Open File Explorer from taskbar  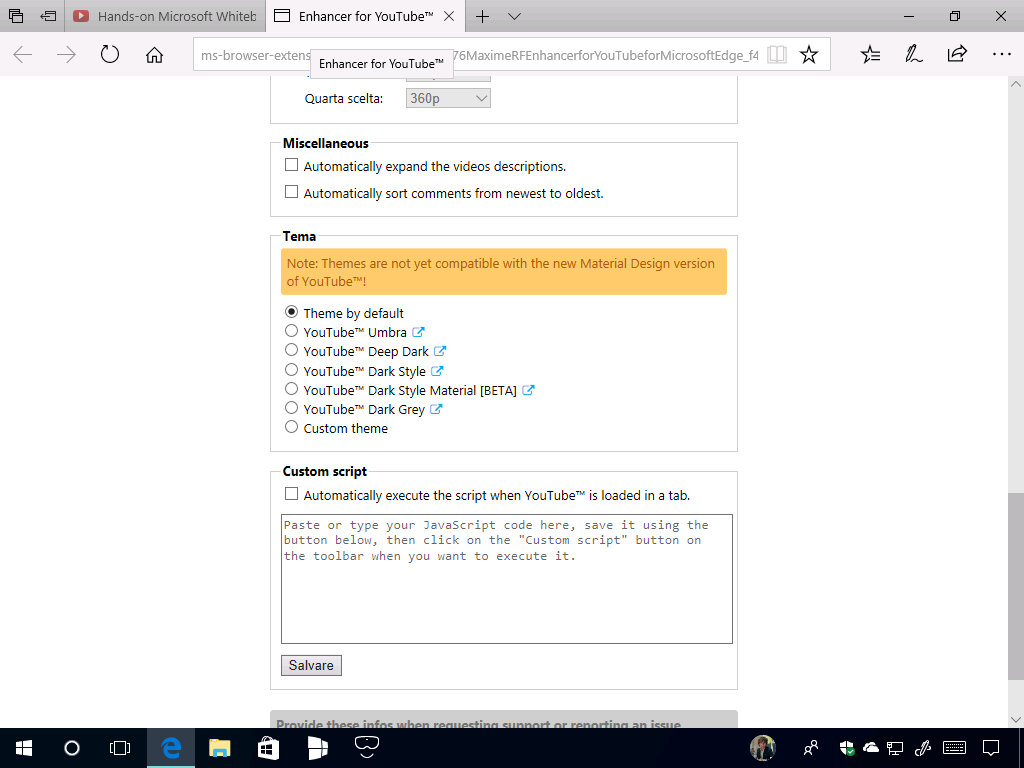(219, 748)
